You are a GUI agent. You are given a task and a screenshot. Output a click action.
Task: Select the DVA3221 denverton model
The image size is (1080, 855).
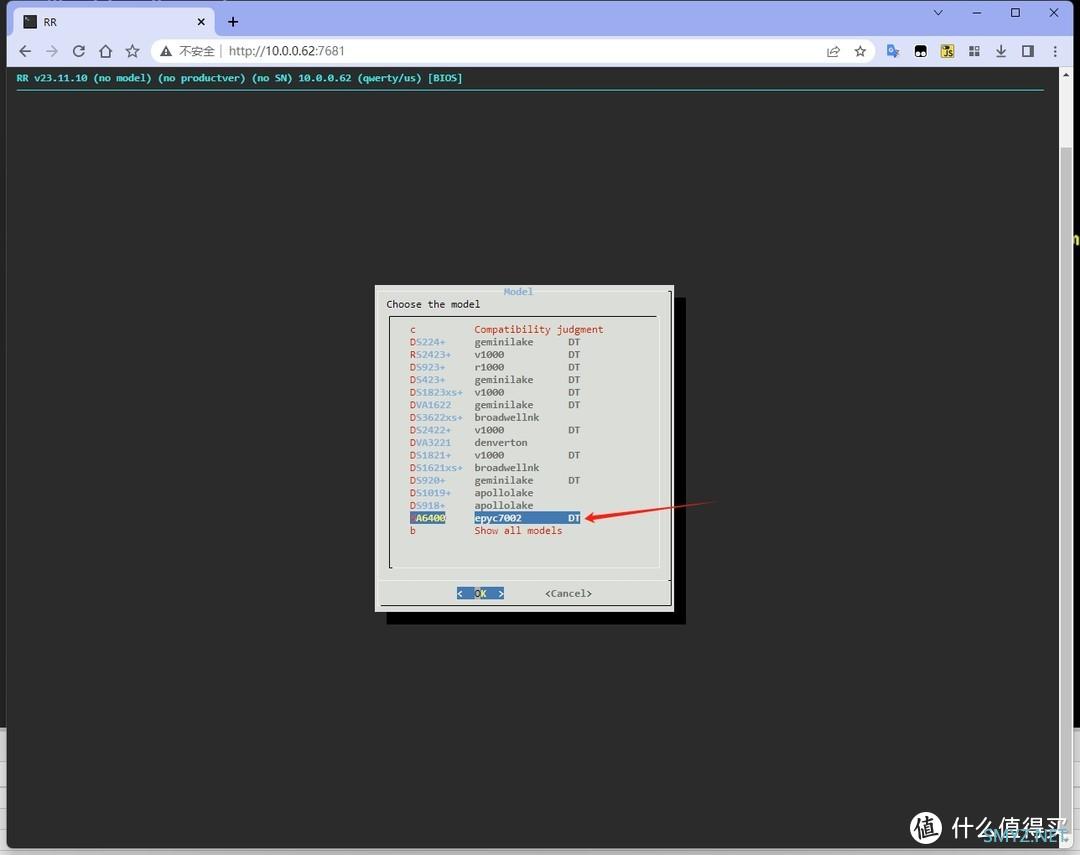469,442
